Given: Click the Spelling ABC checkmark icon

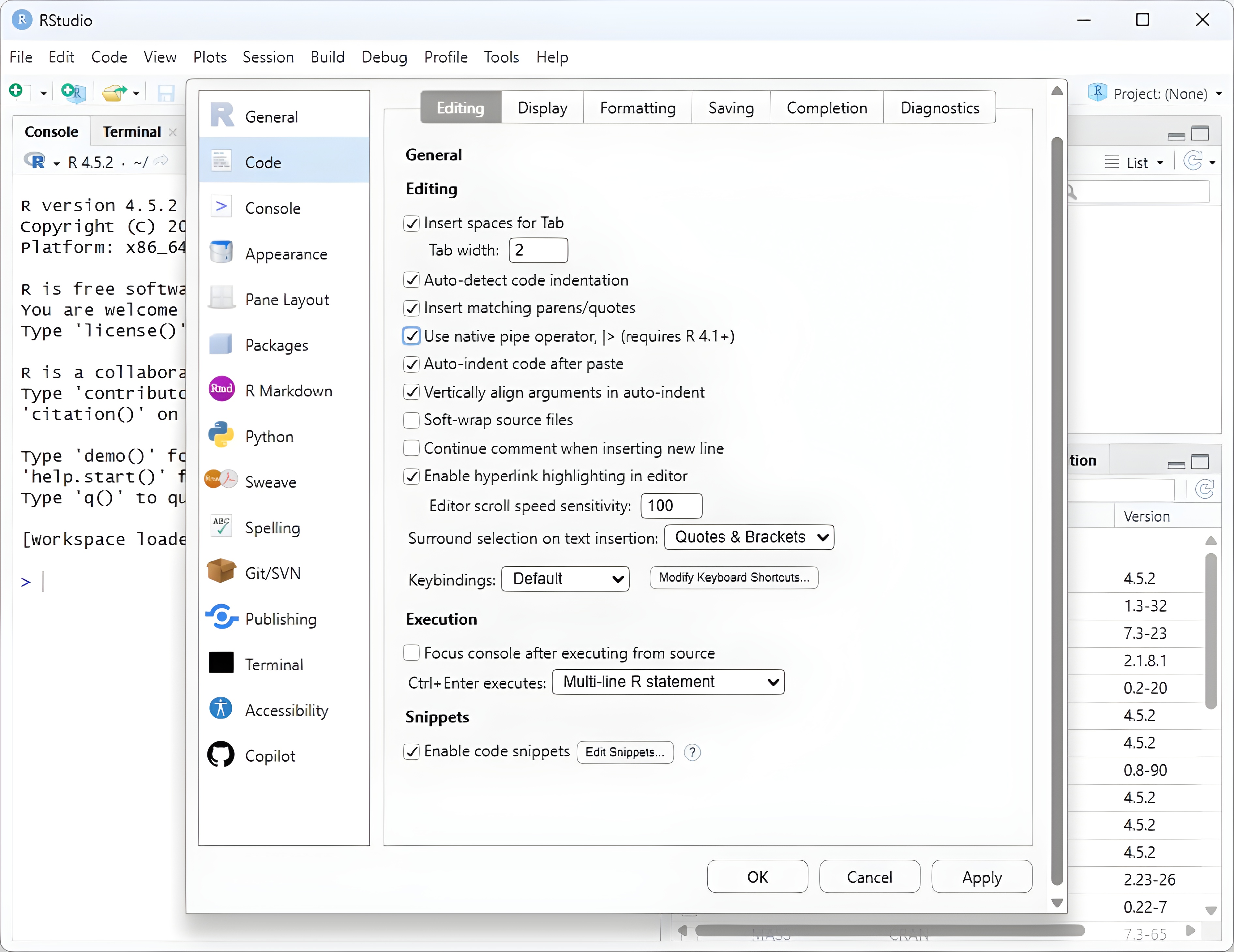Looking at the screenshot, I should click(x=221, y=526).
